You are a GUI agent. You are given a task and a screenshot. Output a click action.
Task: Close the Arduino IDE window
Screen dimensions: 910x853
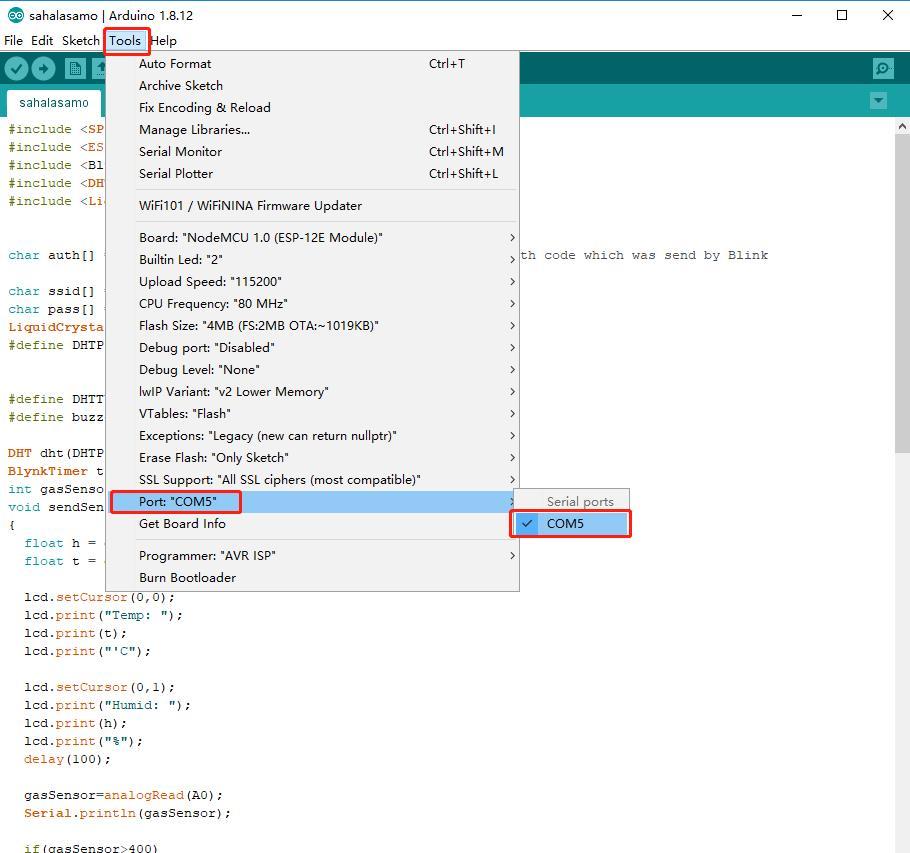(888, 16)
